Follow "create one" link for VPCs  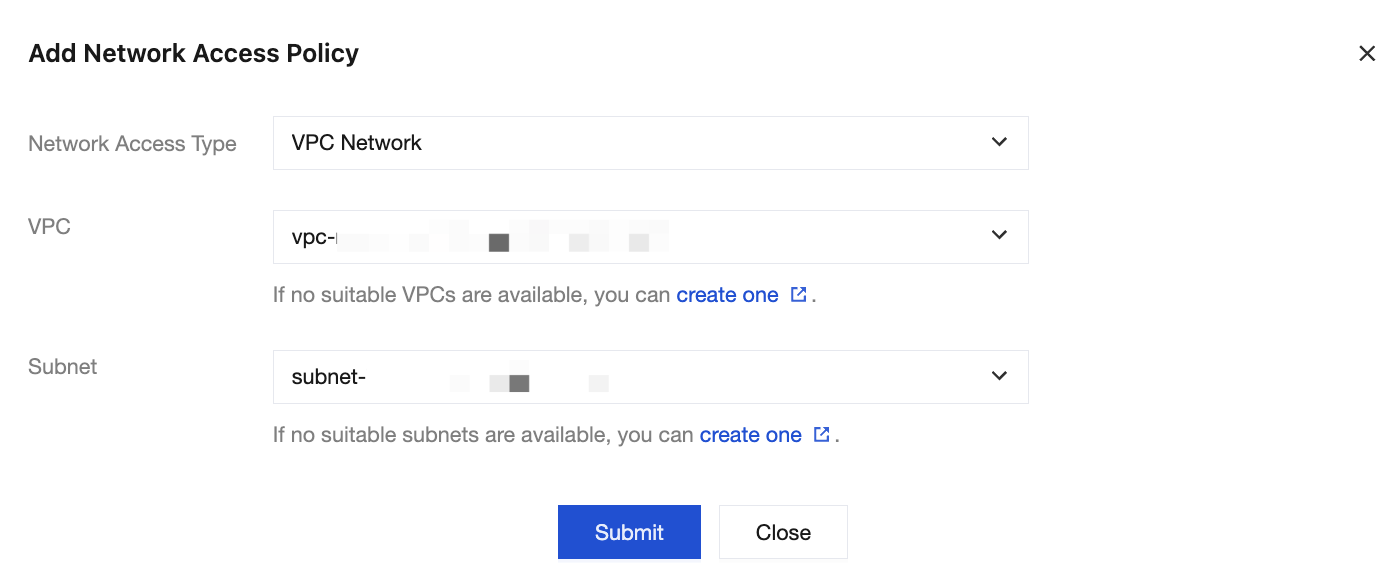pos(727,295)
